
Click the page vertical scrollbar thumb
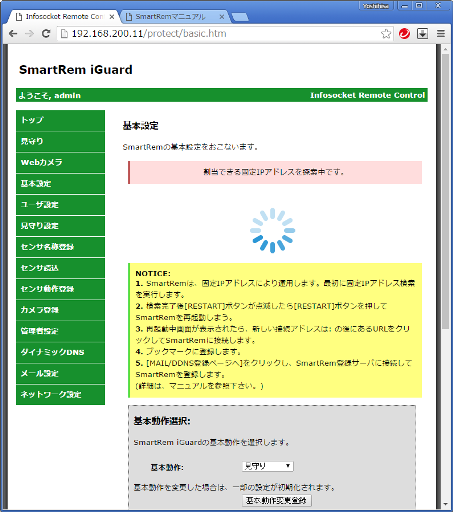point(445,192)
